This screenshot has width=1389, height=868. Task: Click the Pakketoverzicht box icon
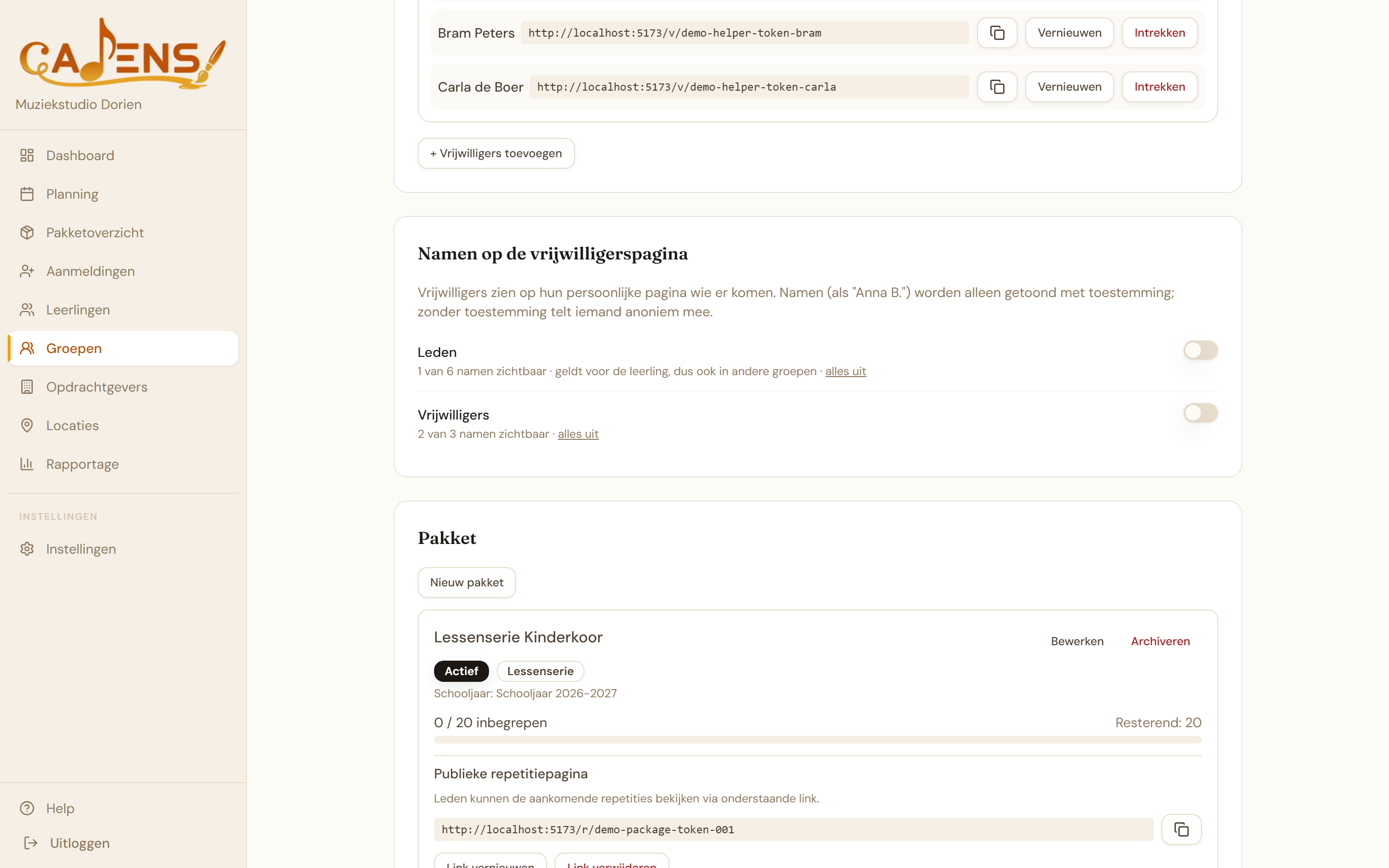27,232
